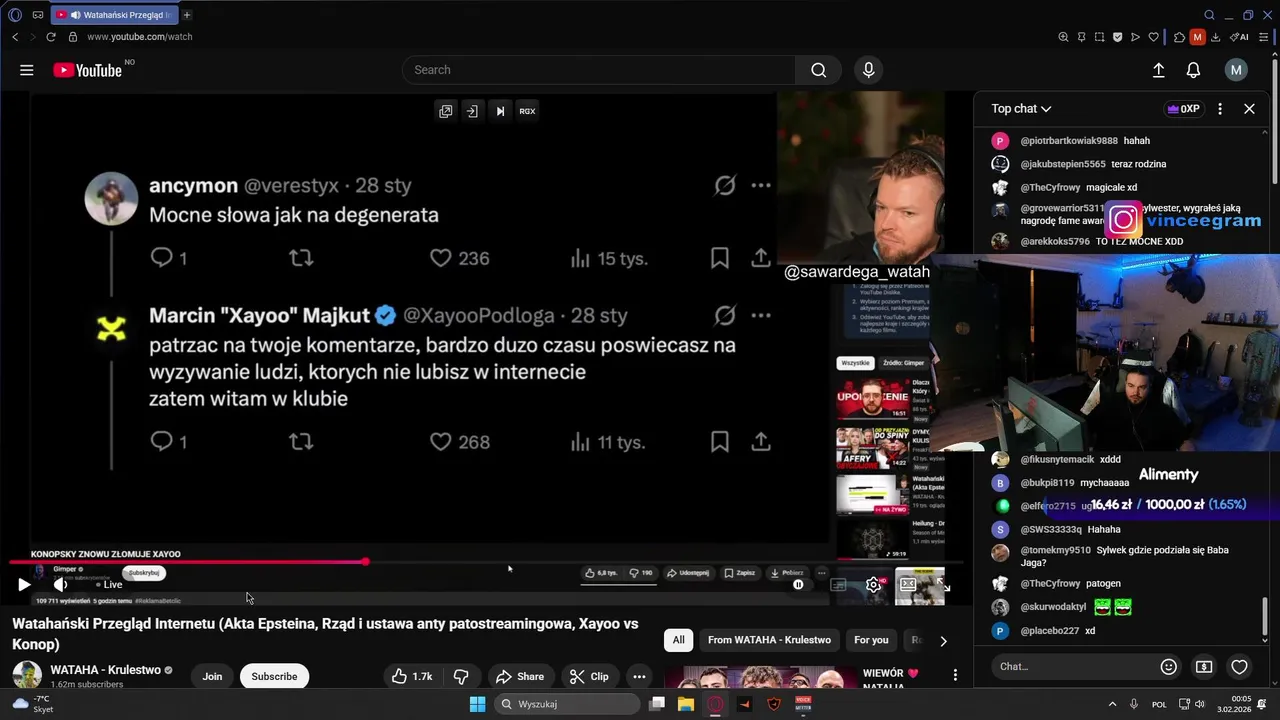This screenshot has height=720, width=1280.
Task: Select the All filter chip
Action: click(x=679, y=640)
